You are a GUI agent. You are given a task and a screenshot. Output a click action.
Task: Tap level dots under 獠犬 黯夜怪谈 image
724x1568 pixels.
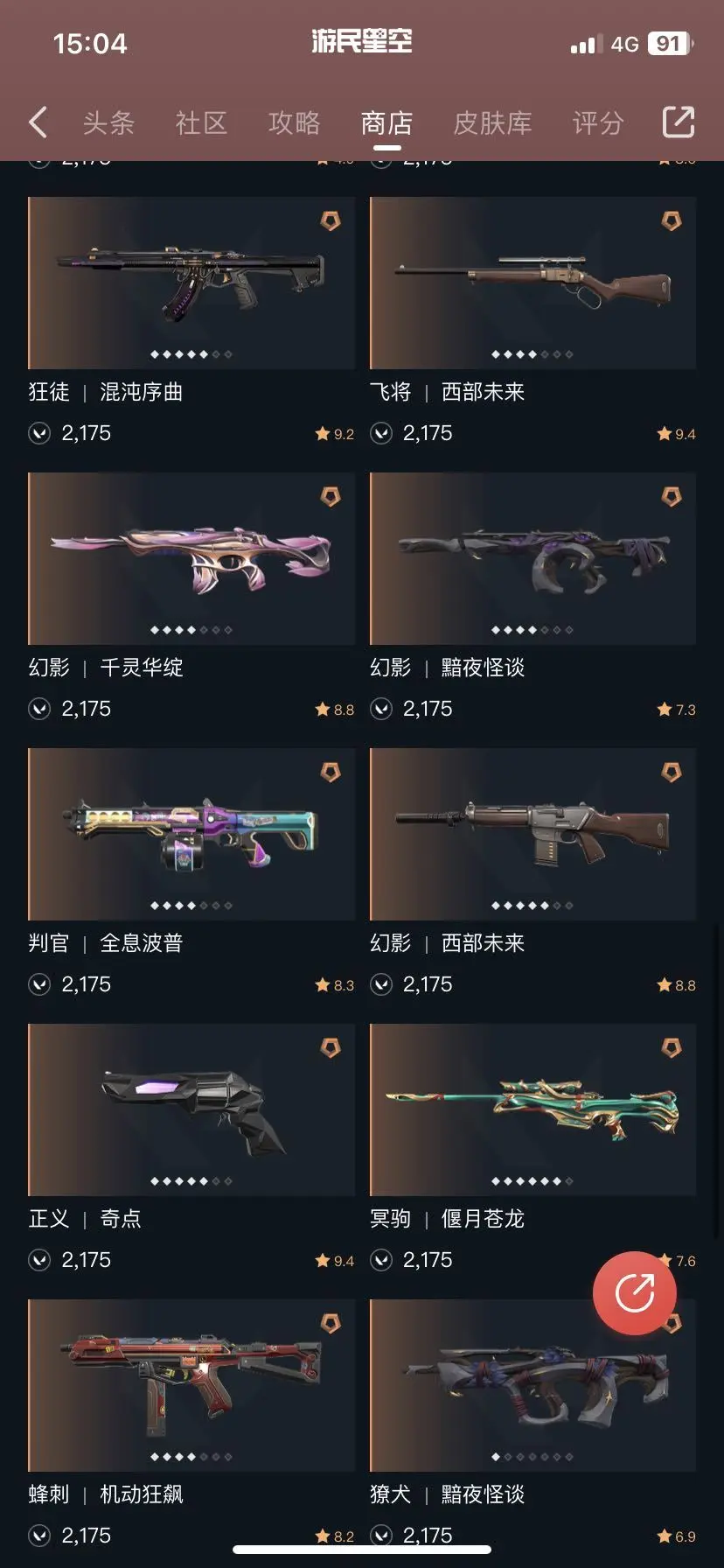pos(533,1457)
